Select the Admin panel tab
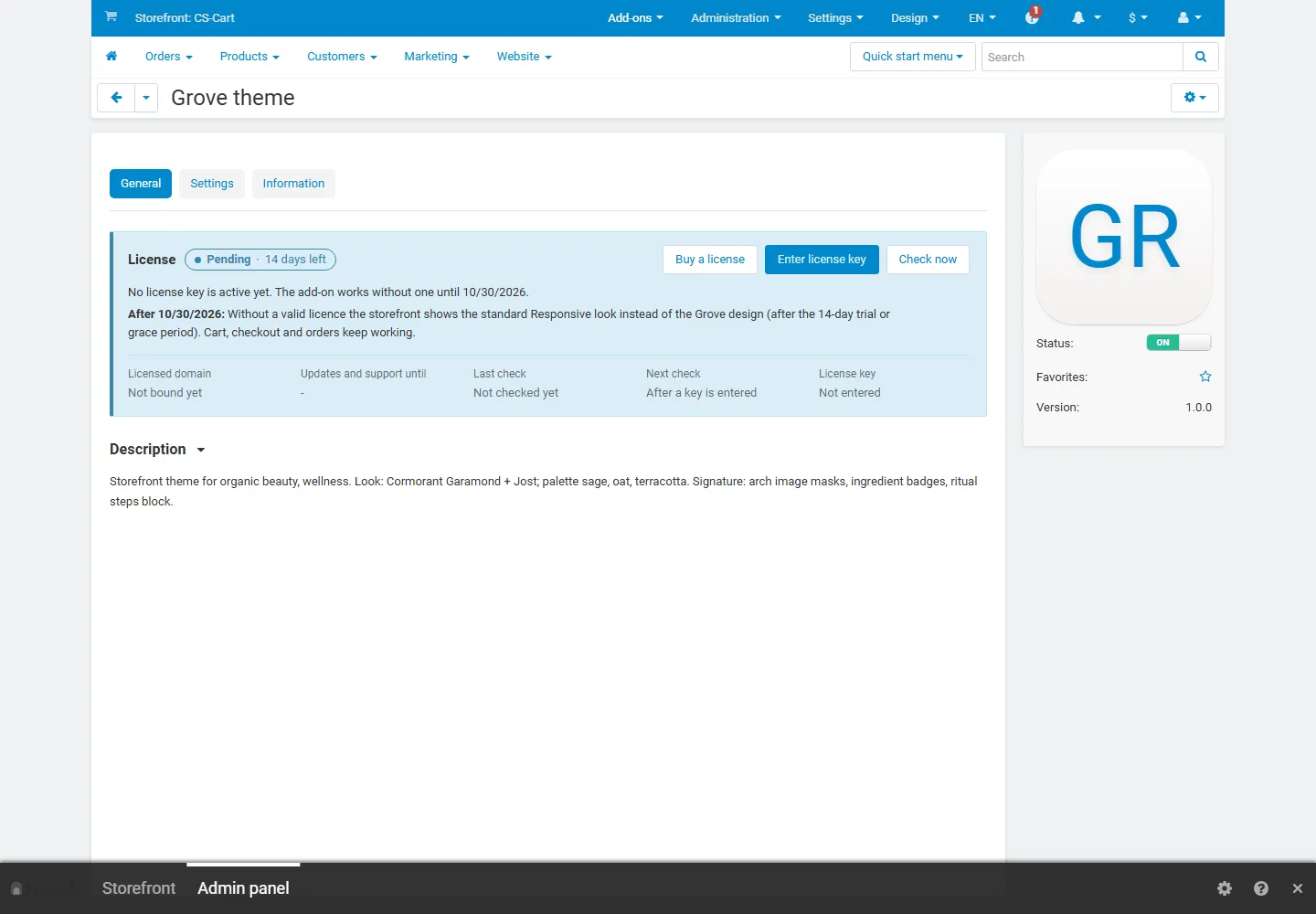The width and height of the screenshot is (1316, 914). tap(243, 888)
